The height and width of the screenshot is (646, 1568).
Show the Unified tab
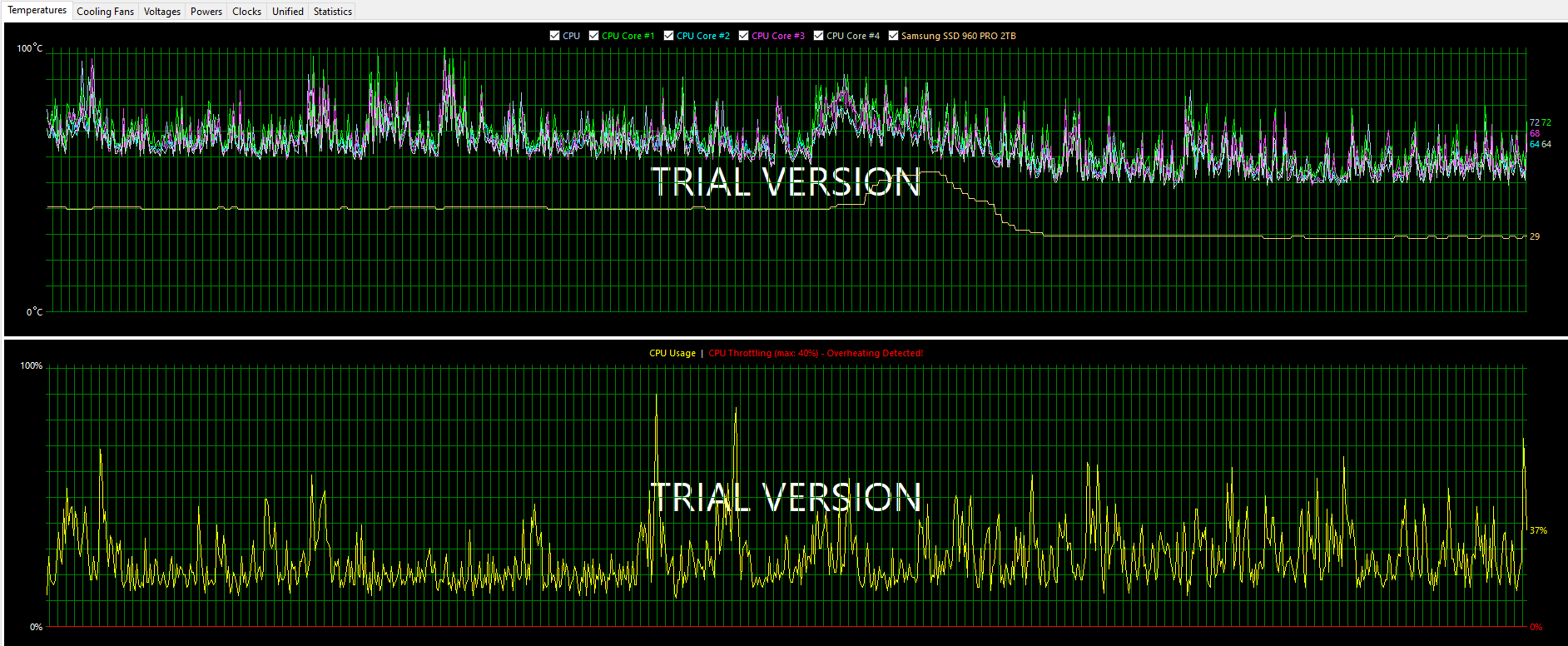pyautogui.click(x=288, y=12)
